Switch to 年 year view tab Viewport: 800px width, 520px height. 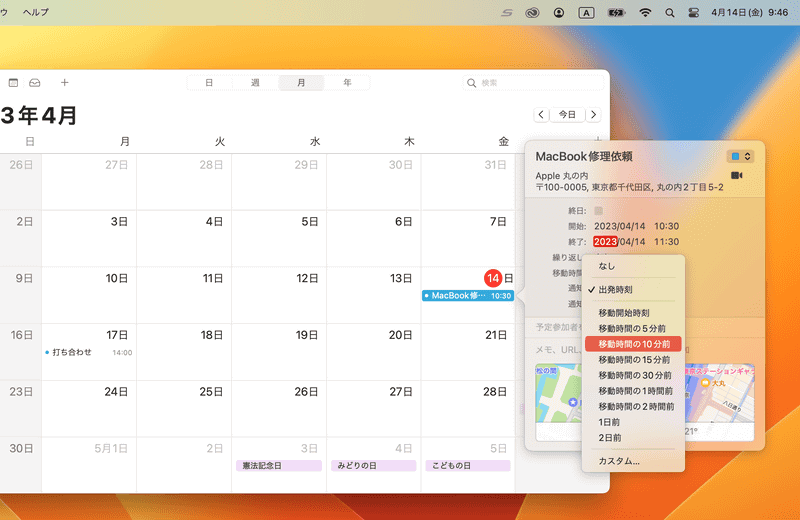pos(347,83)
